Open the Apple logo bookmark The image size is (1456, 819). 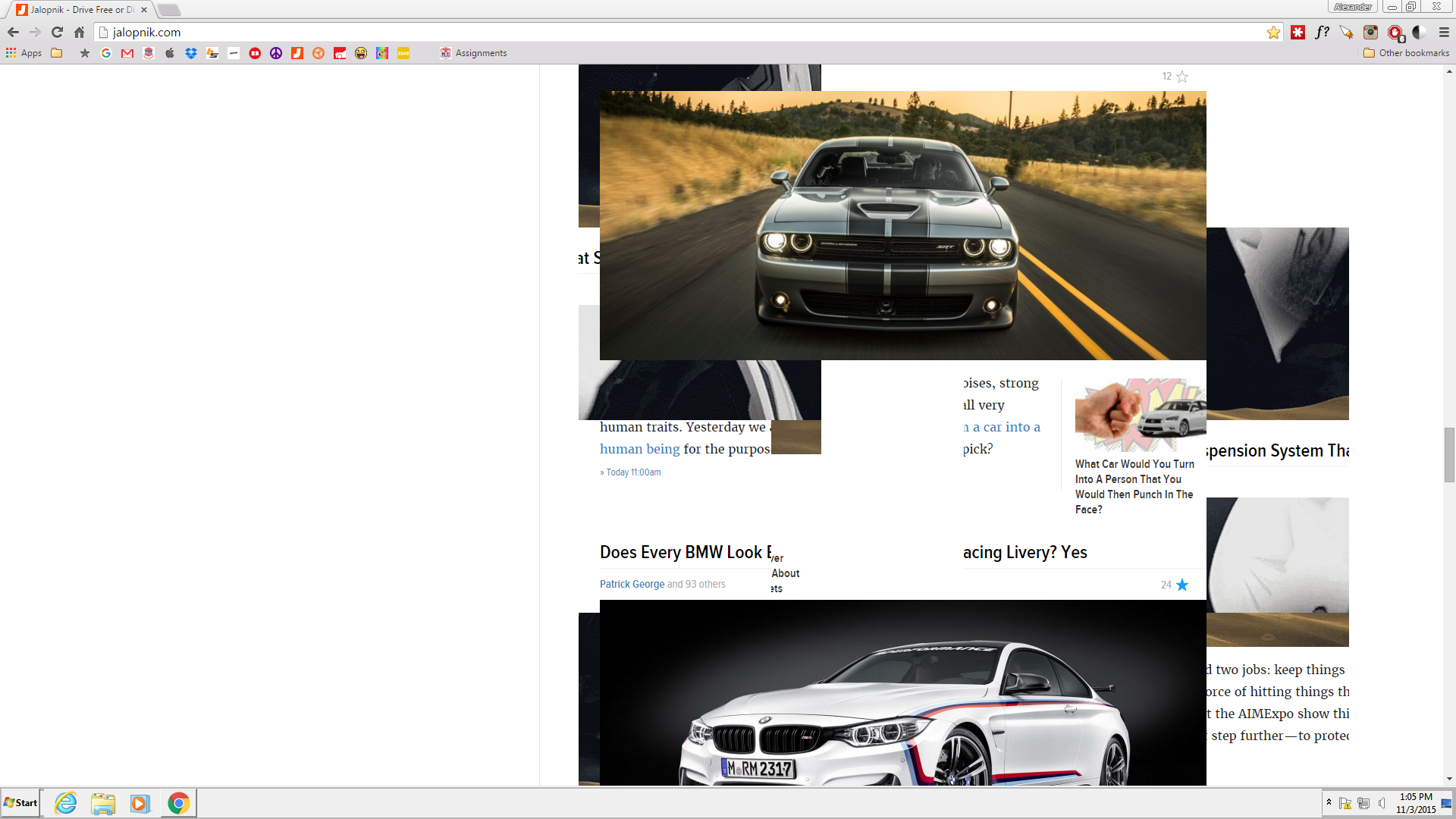pos(170,53)
